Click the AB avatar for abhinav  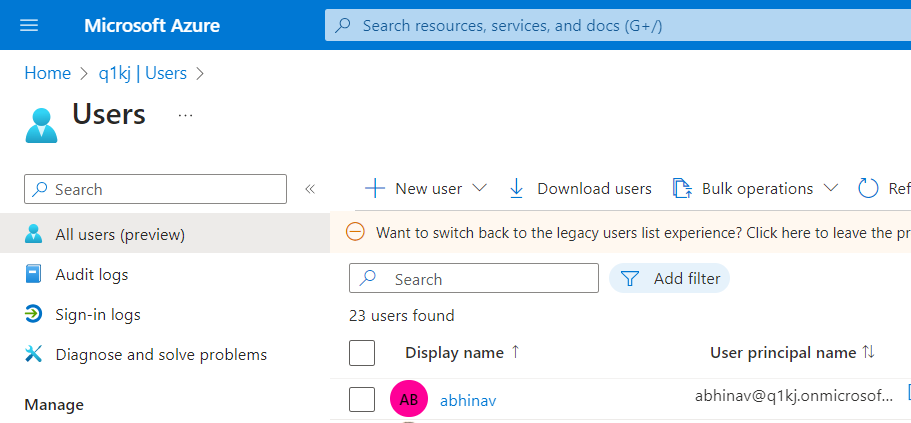(409, 399)
